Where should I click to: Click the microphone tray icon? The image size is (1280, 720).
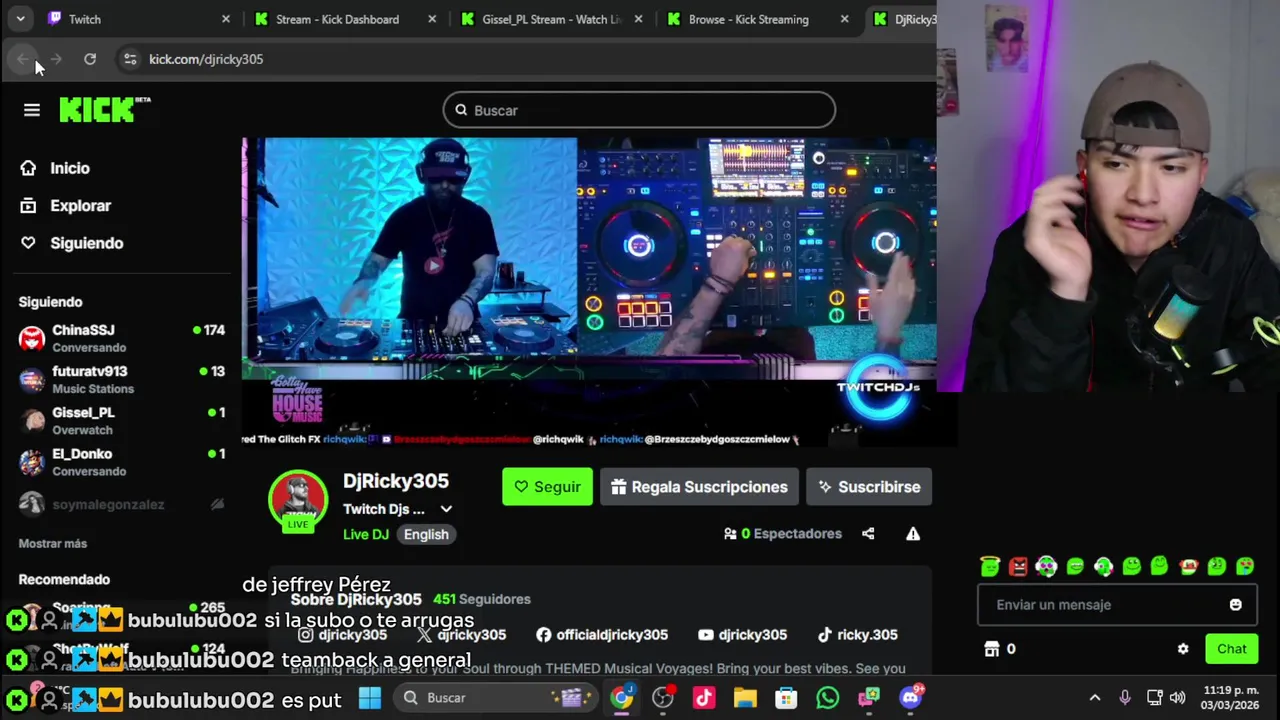1125,698
